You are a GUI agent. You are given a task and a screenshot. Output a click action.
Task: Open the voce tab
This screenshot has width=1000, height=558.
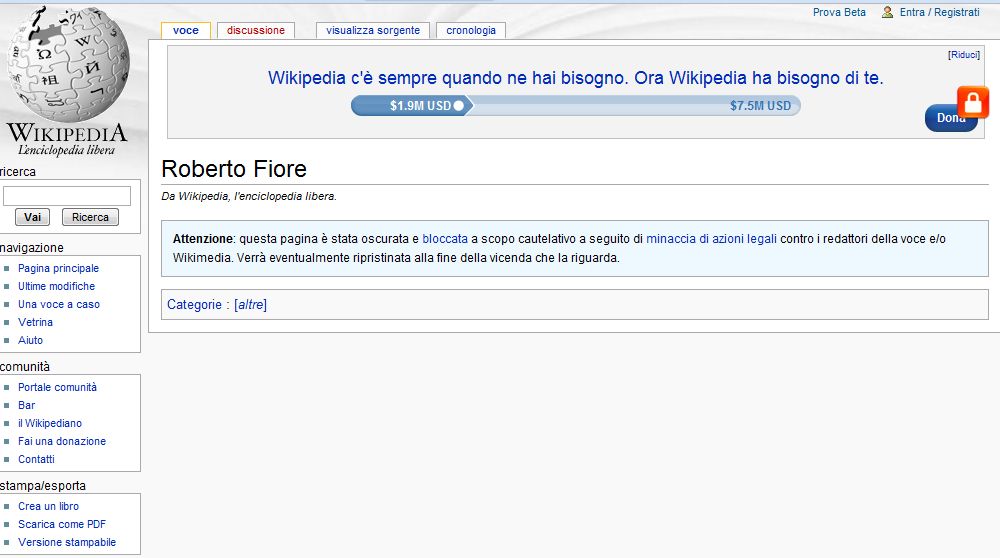pos(186,30)
